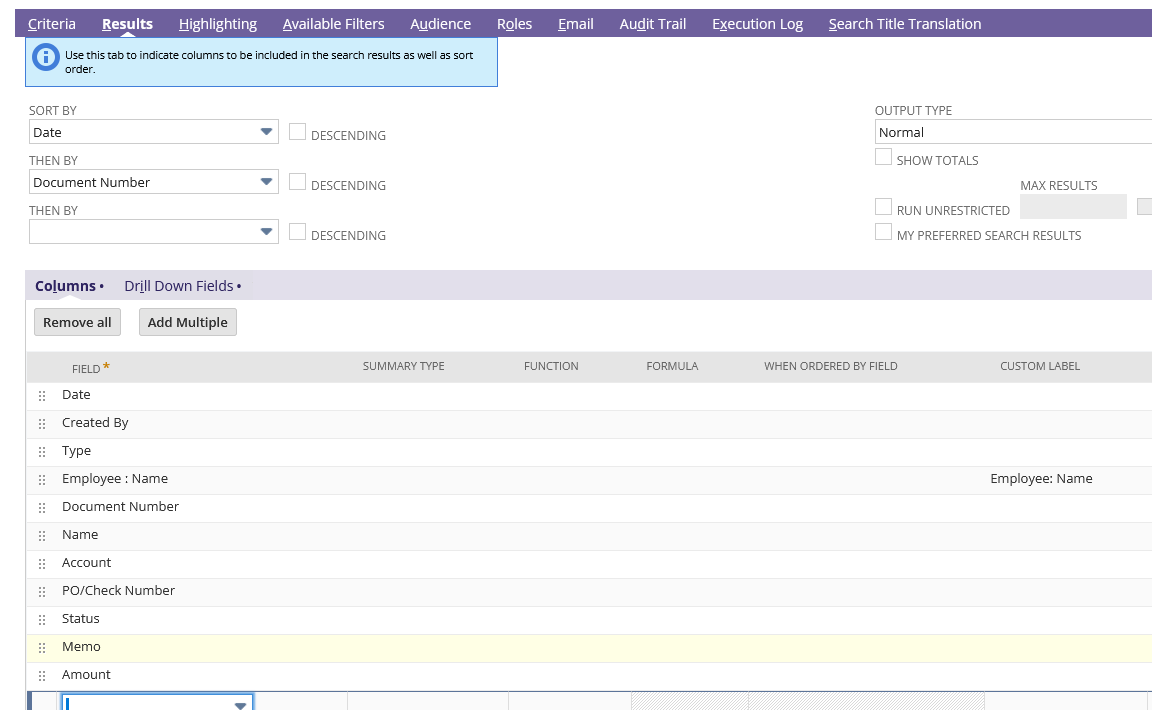Switch to the Criteria tab

51,24
